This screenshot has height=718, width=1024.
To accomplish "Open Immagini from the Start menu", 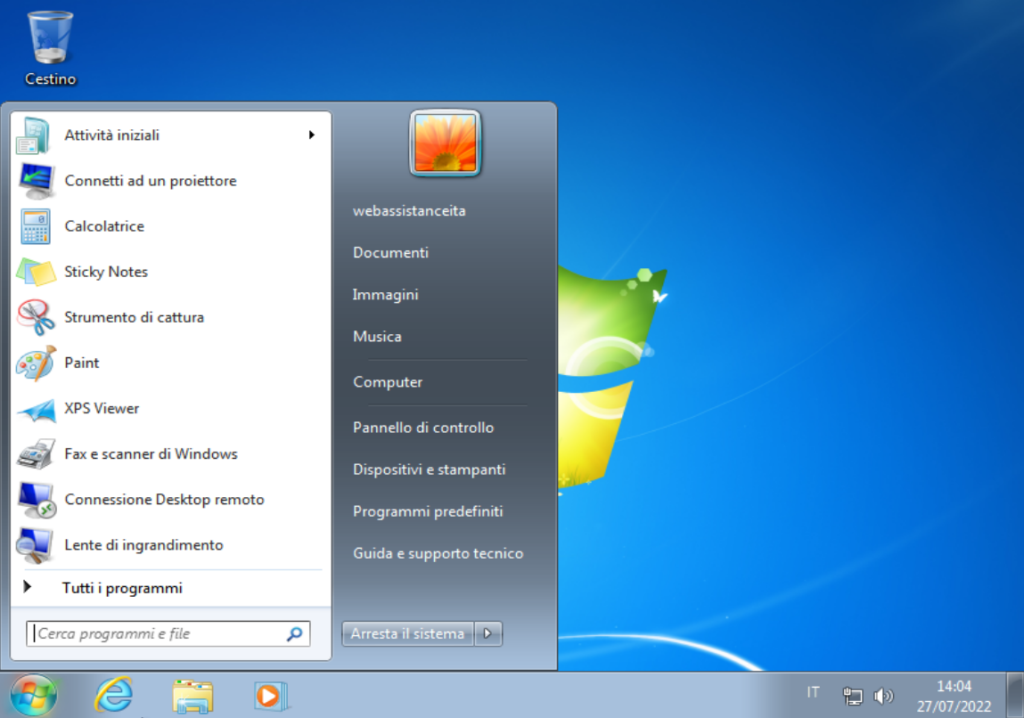I will tap(385, 295).
